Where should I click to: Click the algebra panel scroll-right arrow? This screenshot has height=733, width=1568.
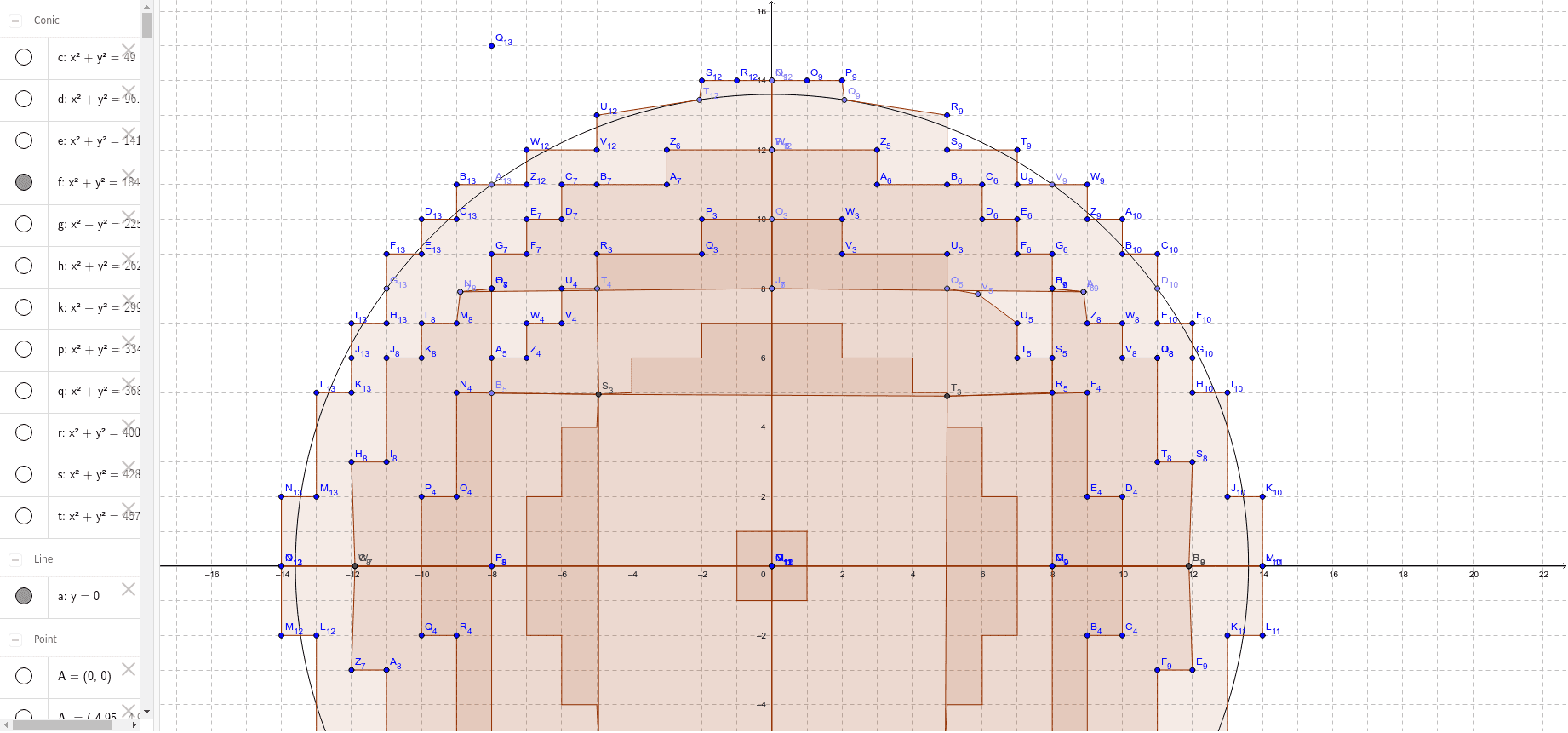[x=134, y=725]
